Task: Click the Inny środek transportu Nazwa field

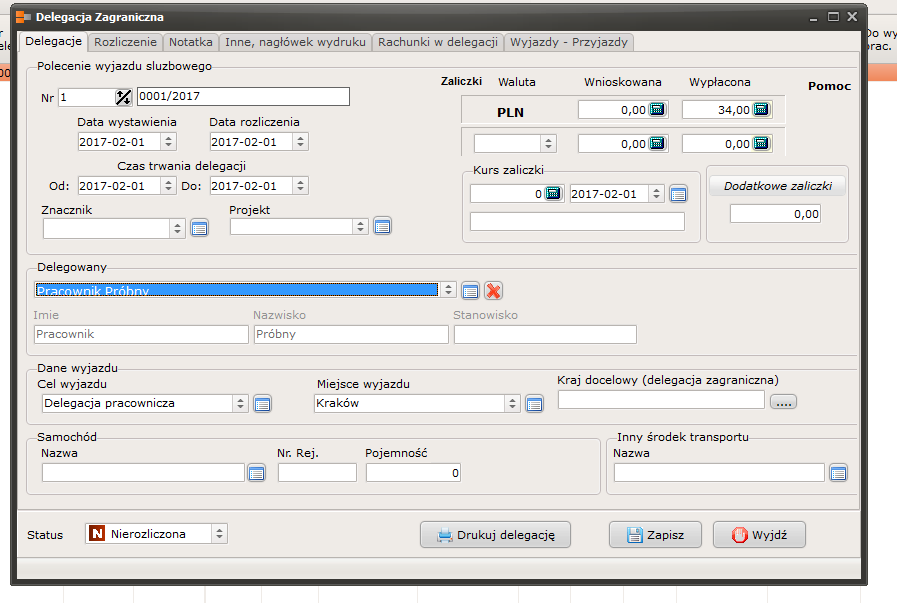Action: coord(719,473)
